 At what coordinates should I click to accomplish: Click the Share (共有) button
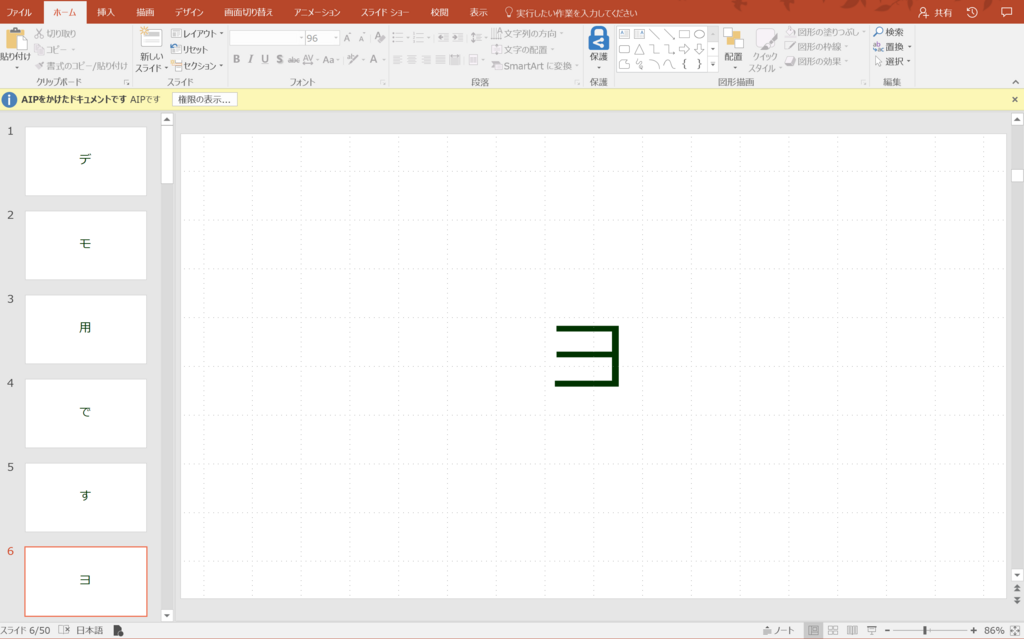[935, 12]
